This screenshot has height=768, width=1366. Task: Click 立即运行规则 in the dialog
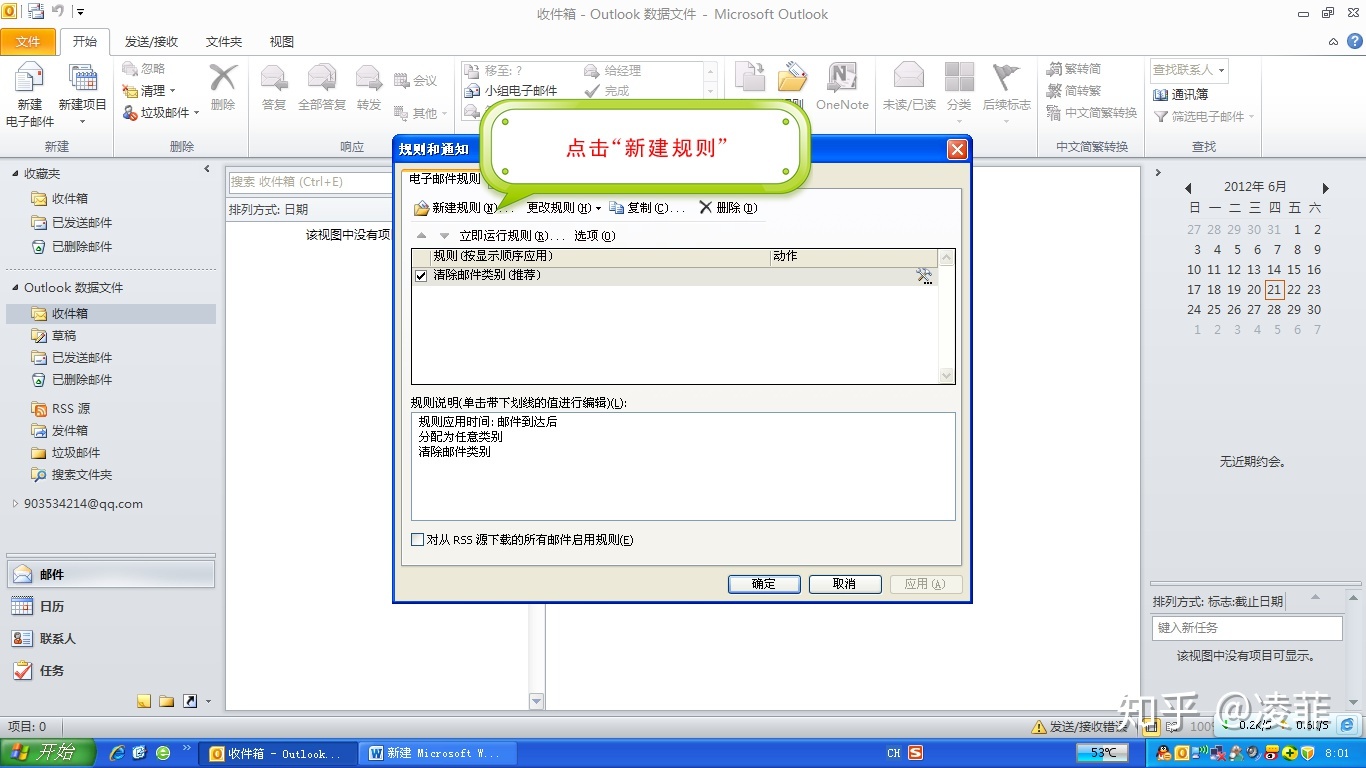tap(496, 234)
